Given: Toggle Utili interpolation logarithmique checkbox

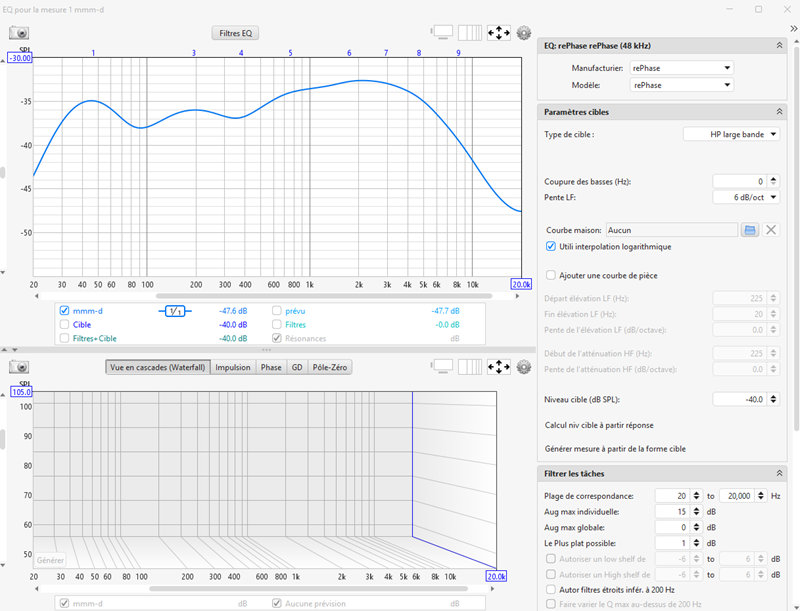Looking at the screenshot, I should [x=551, y=246].
